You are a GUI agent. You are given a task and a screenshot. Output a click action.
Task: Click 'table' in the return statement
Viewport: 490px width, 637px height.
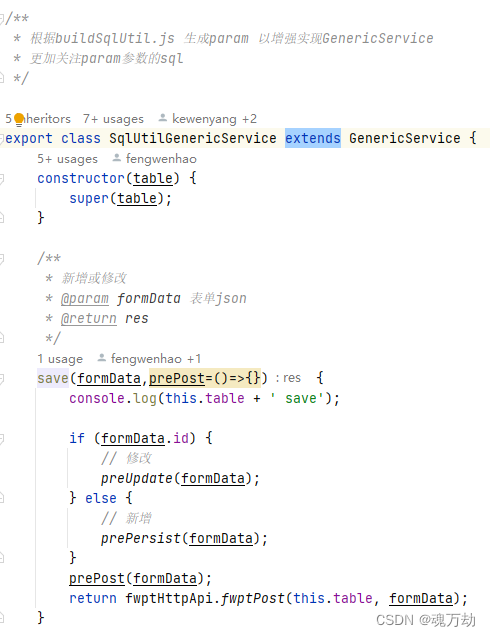353,598
